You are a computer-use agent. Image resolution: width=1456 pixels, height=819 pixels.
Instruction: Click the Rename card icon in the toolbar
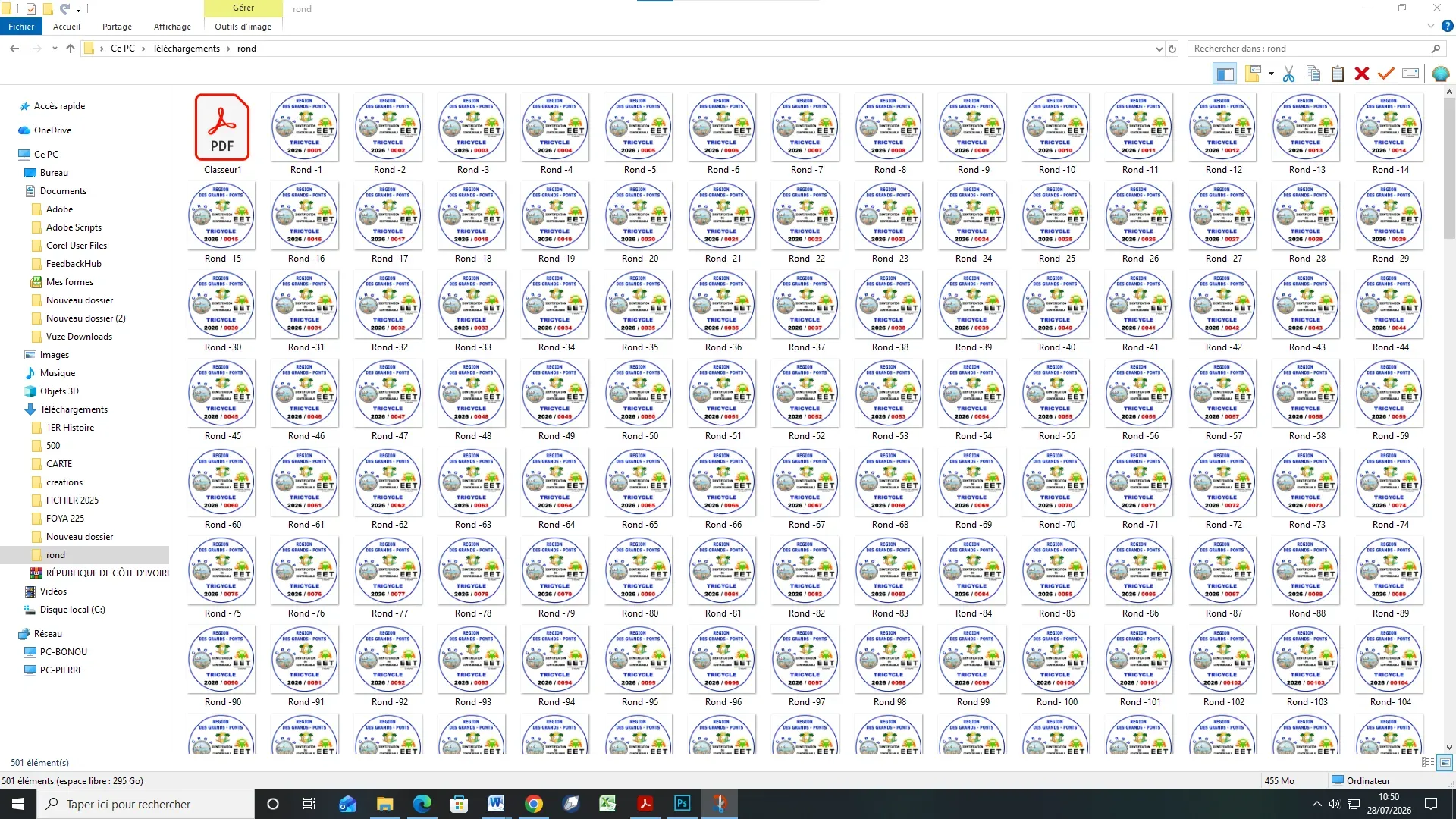1410,74
